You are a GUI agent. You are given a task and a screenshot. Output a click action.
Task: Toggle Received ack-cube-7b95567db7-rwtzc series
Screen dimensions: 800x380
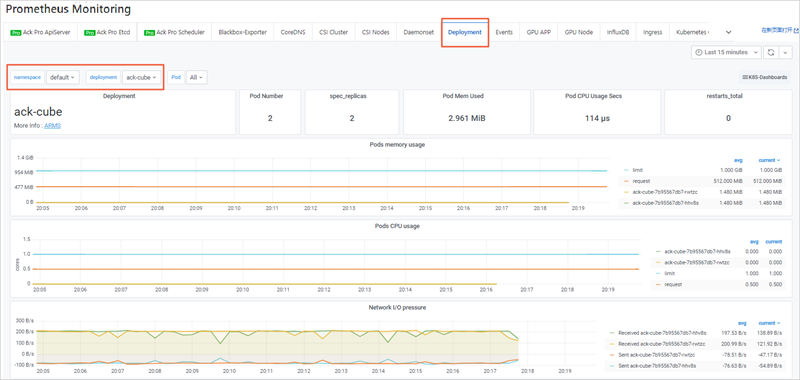(662, 344)
